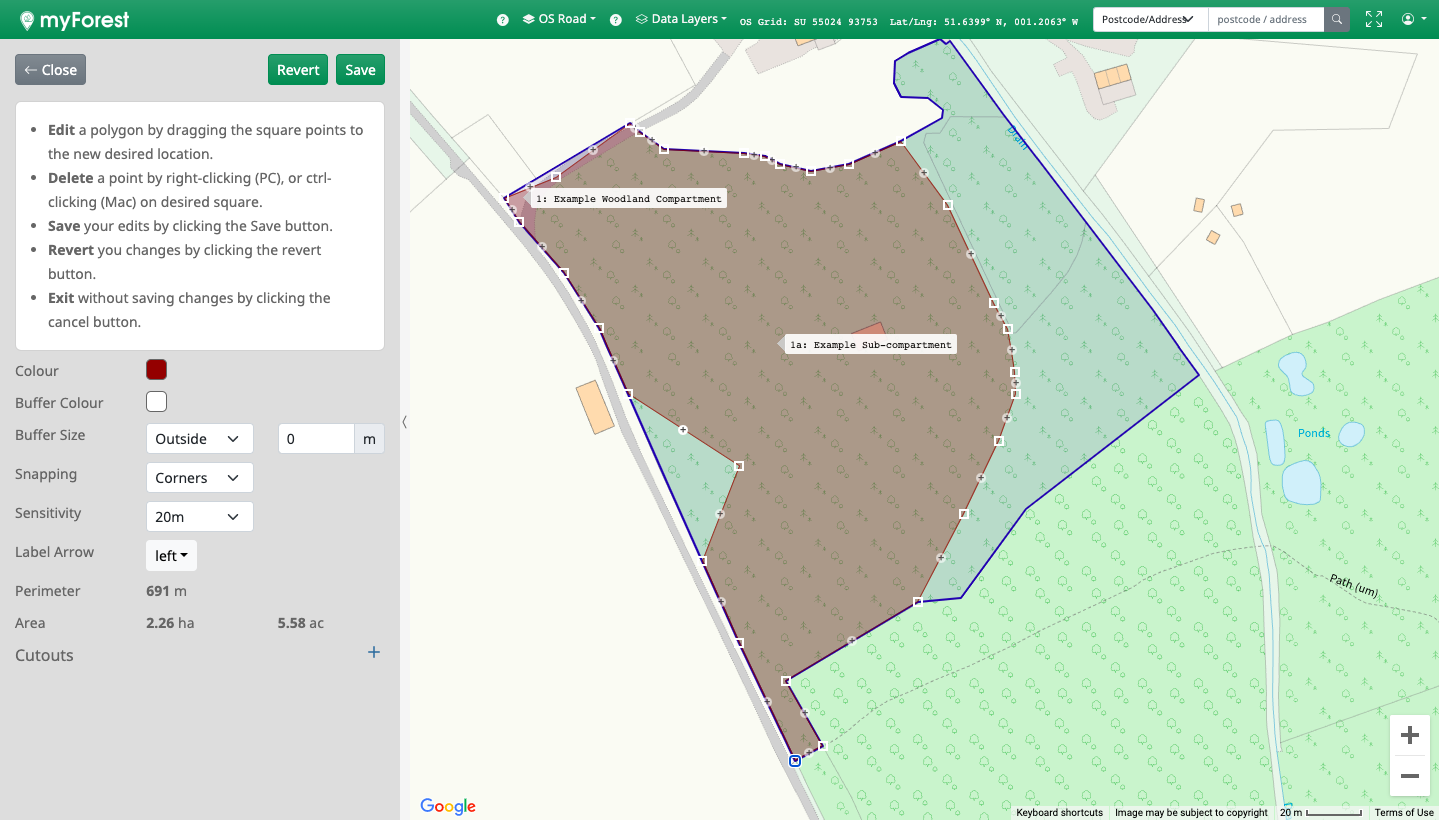The width and height of the screenshot is (1439, 820).
Task: Pick the dark red Colour swatch
Action: click(x=156, y=370)
